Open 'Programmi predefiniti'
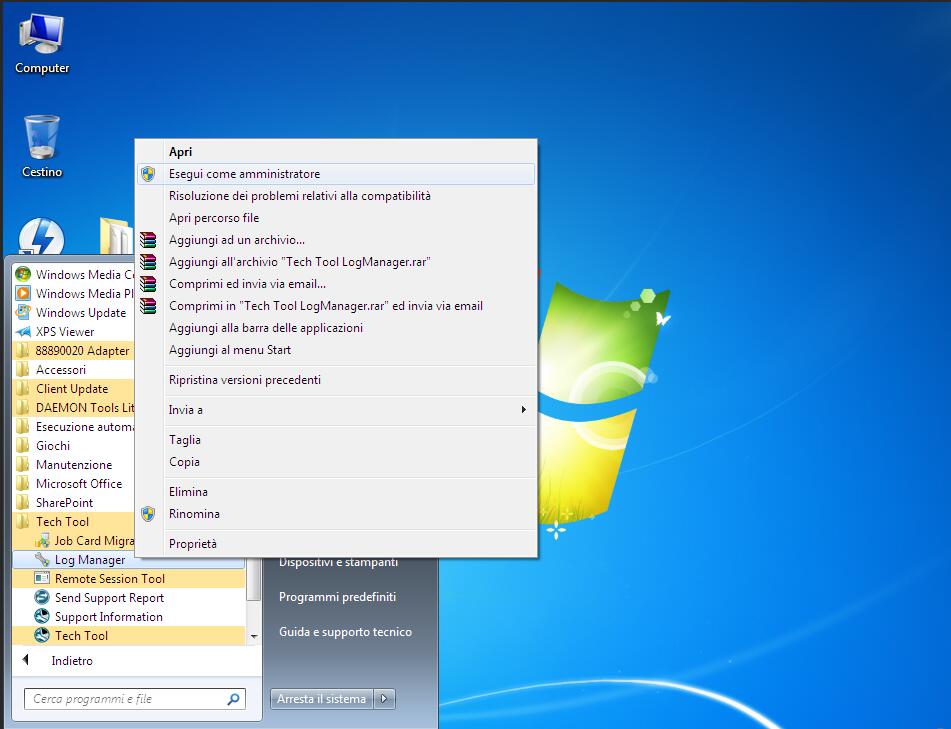Screen dimensions: 951x729 tap(337, 597)
